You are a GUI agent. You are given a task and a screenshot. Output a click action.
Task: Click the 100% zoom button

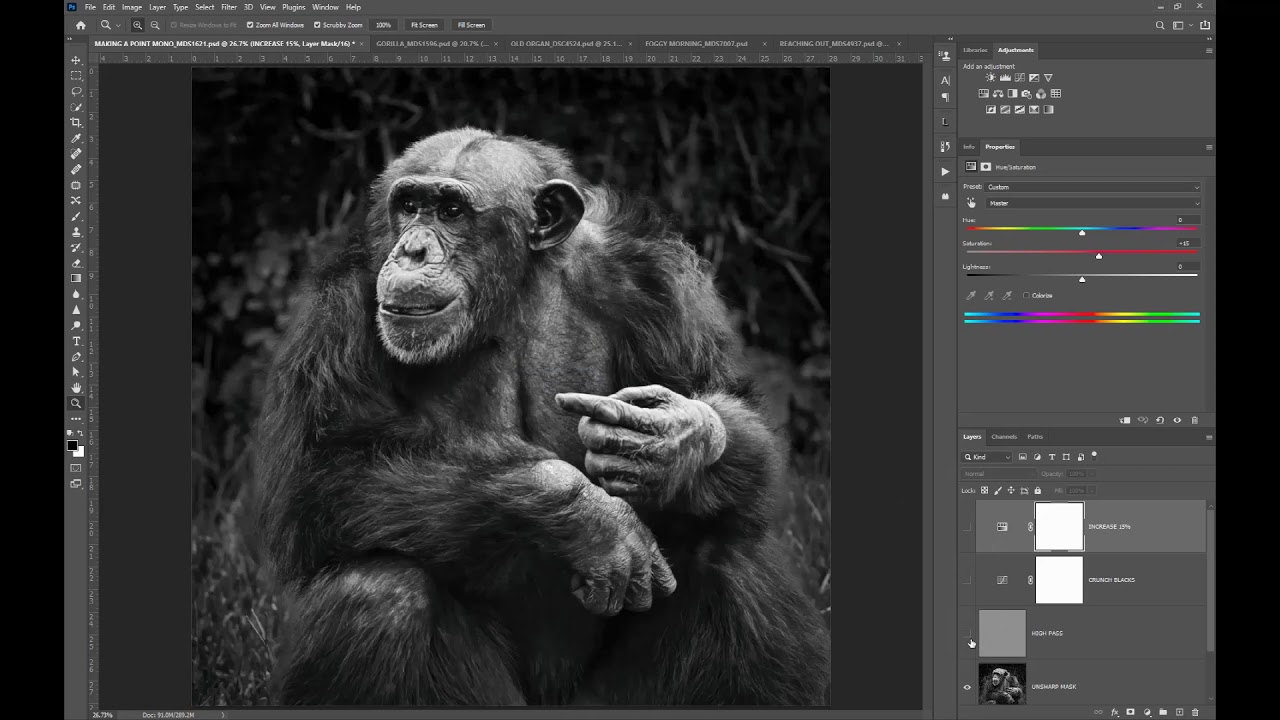(x=383, y=25)
